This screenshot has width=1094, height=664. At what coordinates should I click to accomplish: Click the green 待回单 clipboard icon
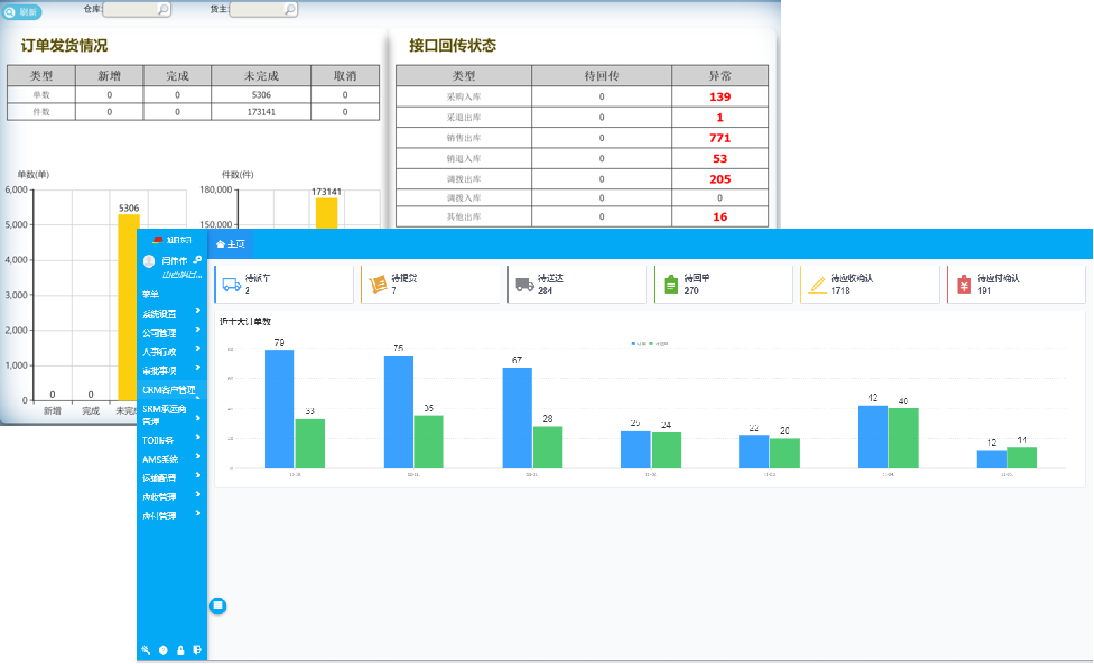pyautogui.click(x=671, y=285)
